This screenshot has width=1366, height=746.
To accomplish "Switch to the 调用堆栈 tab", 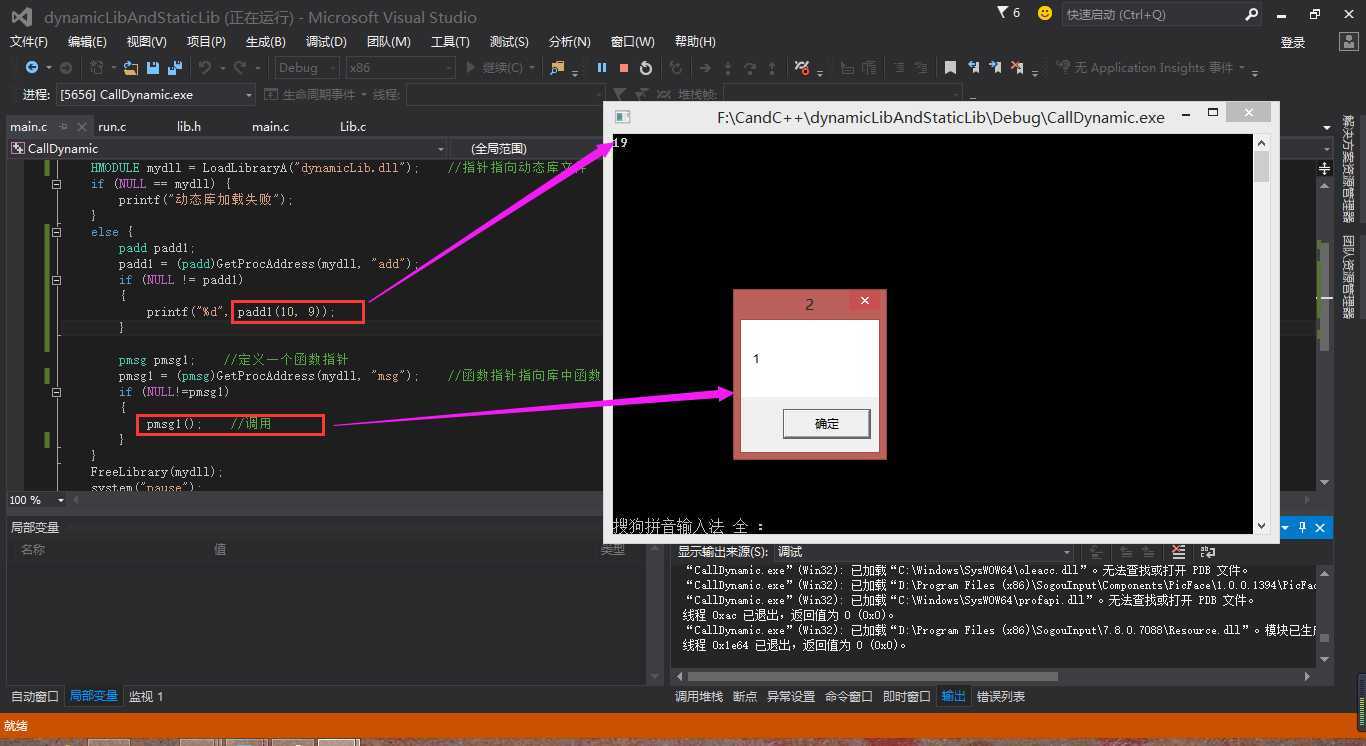I will pos(699,696).
